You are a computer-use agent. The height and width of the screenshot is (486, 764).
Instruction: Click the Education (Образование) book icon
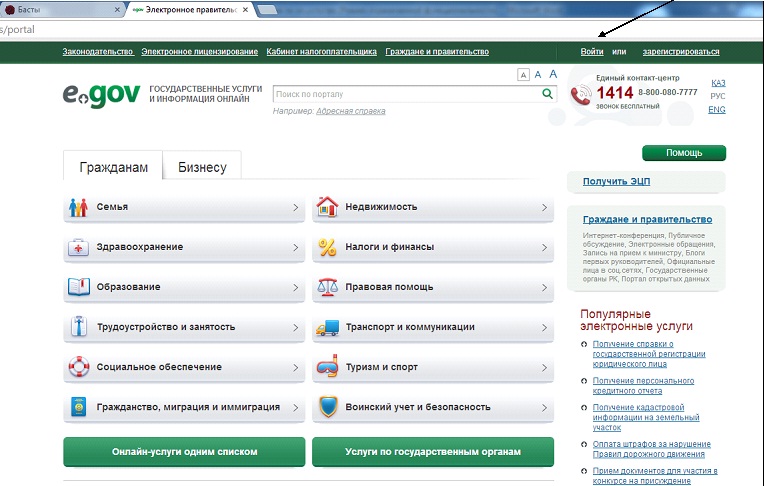(78, 287)
